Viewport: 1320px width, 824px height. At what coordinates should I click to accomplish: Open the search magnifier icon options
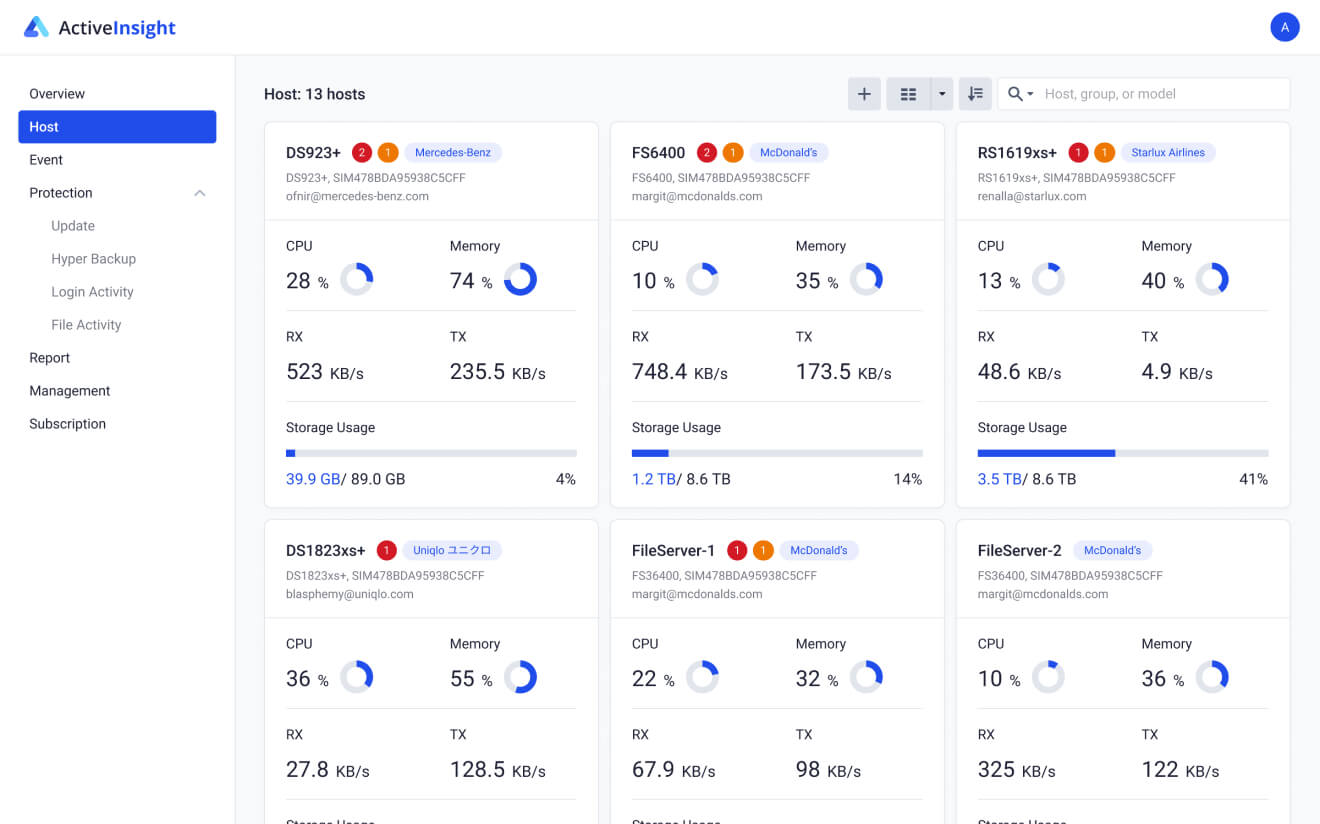coord(1014,93)
